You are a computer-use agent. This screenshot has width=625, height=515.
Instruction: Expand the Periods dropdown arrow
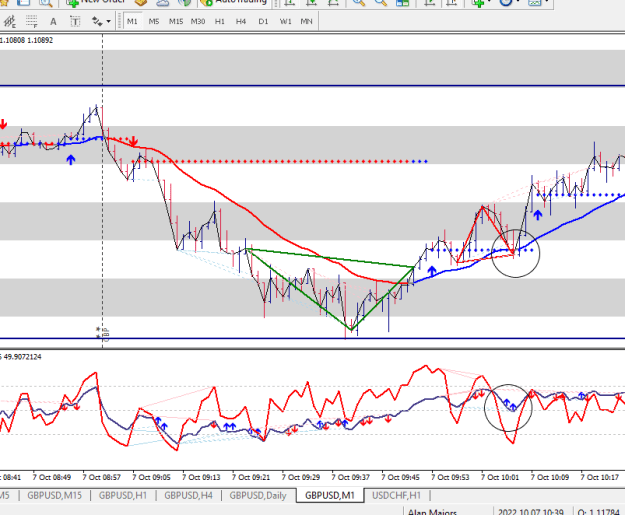coord(518,2)
